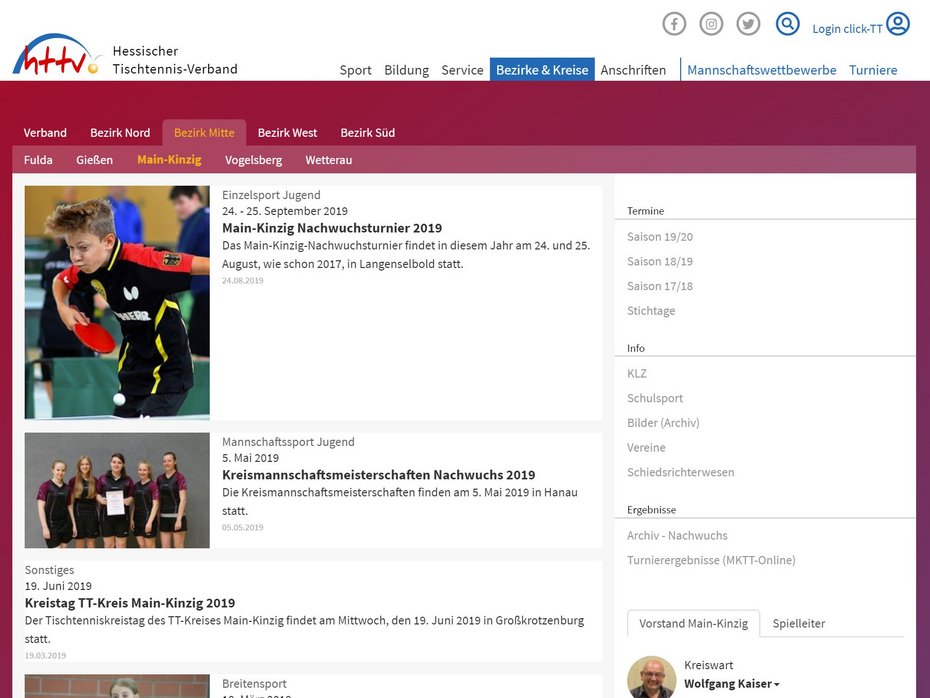
Task: Switch to the Spielleiter tab
Action: 798,623
